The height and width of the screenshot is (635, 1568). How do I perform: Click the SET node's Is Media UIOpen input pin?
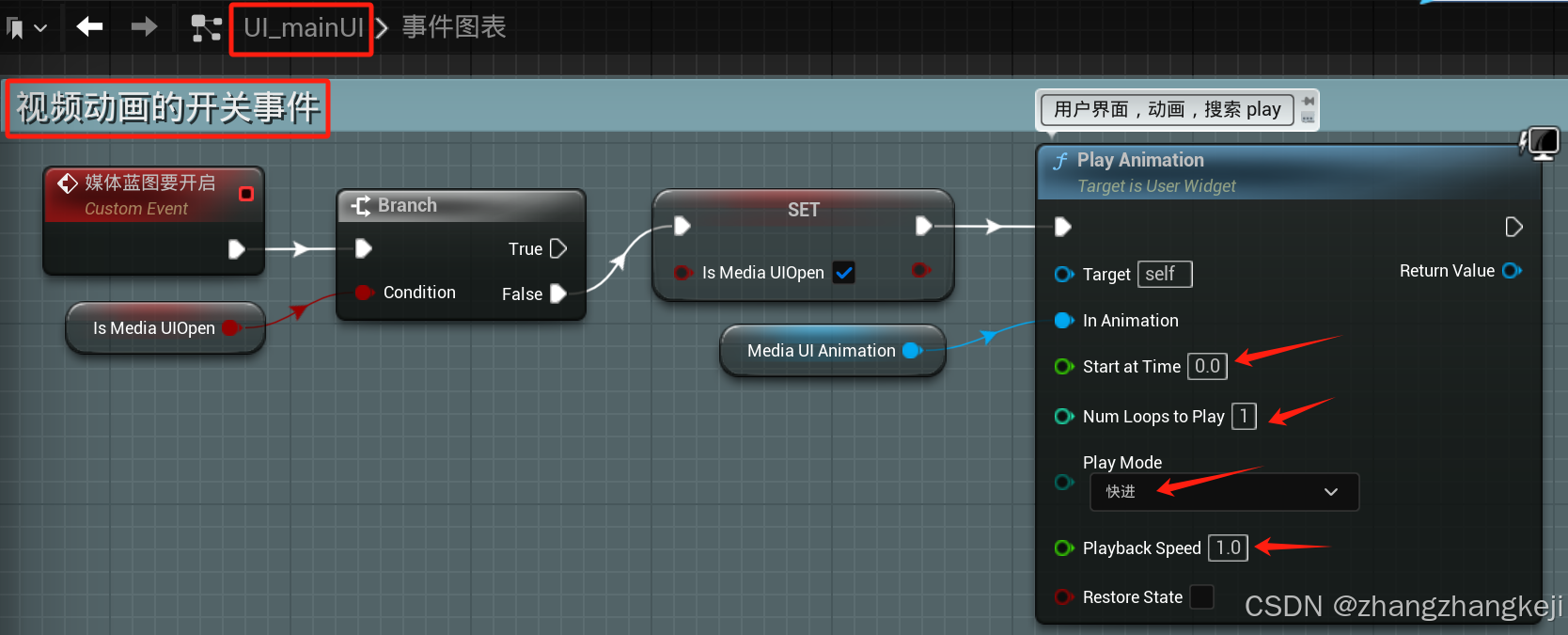683,273
